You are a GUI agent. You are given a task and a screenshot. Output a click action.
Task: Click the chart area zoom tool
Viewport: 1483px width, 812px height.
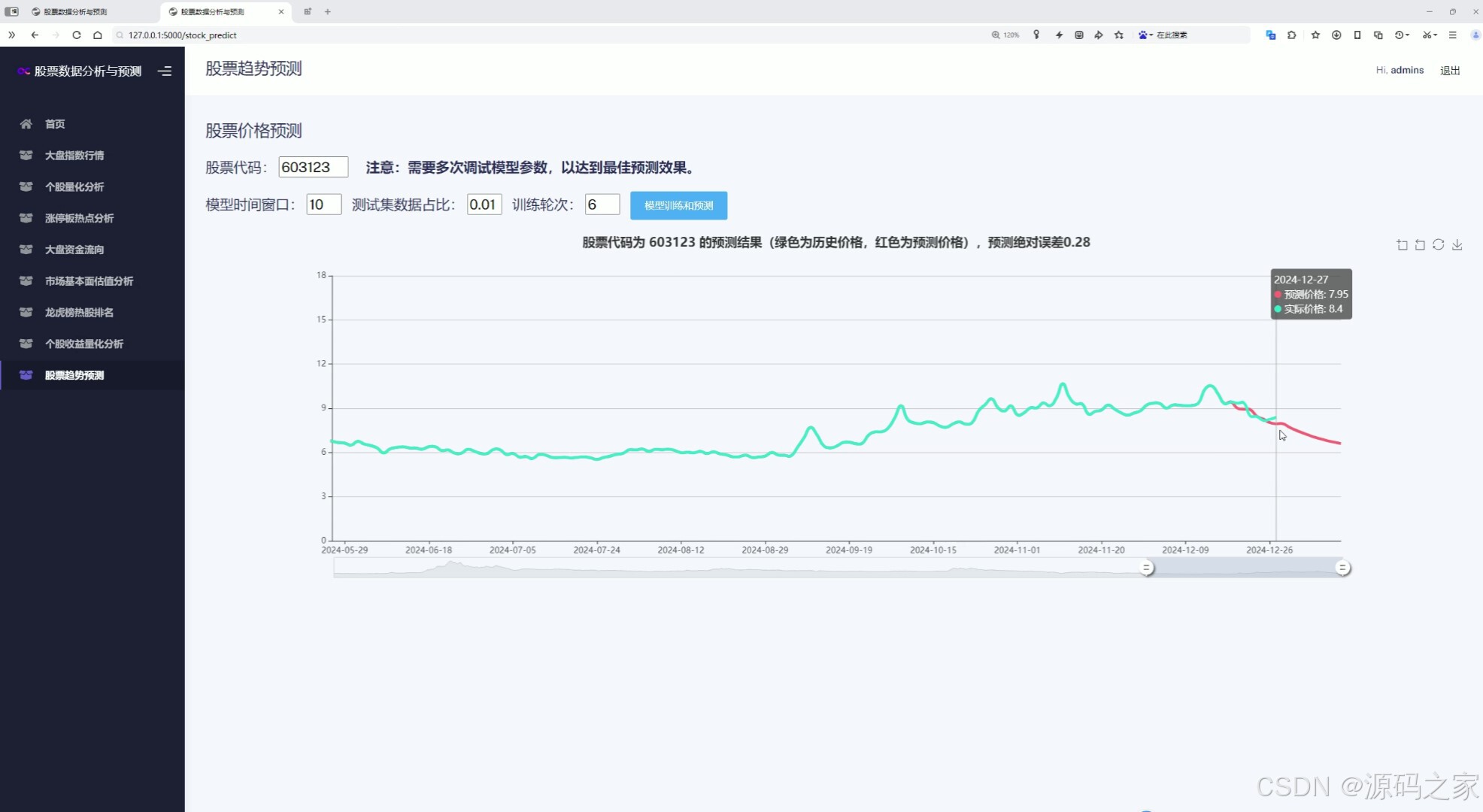point(1402,245)
